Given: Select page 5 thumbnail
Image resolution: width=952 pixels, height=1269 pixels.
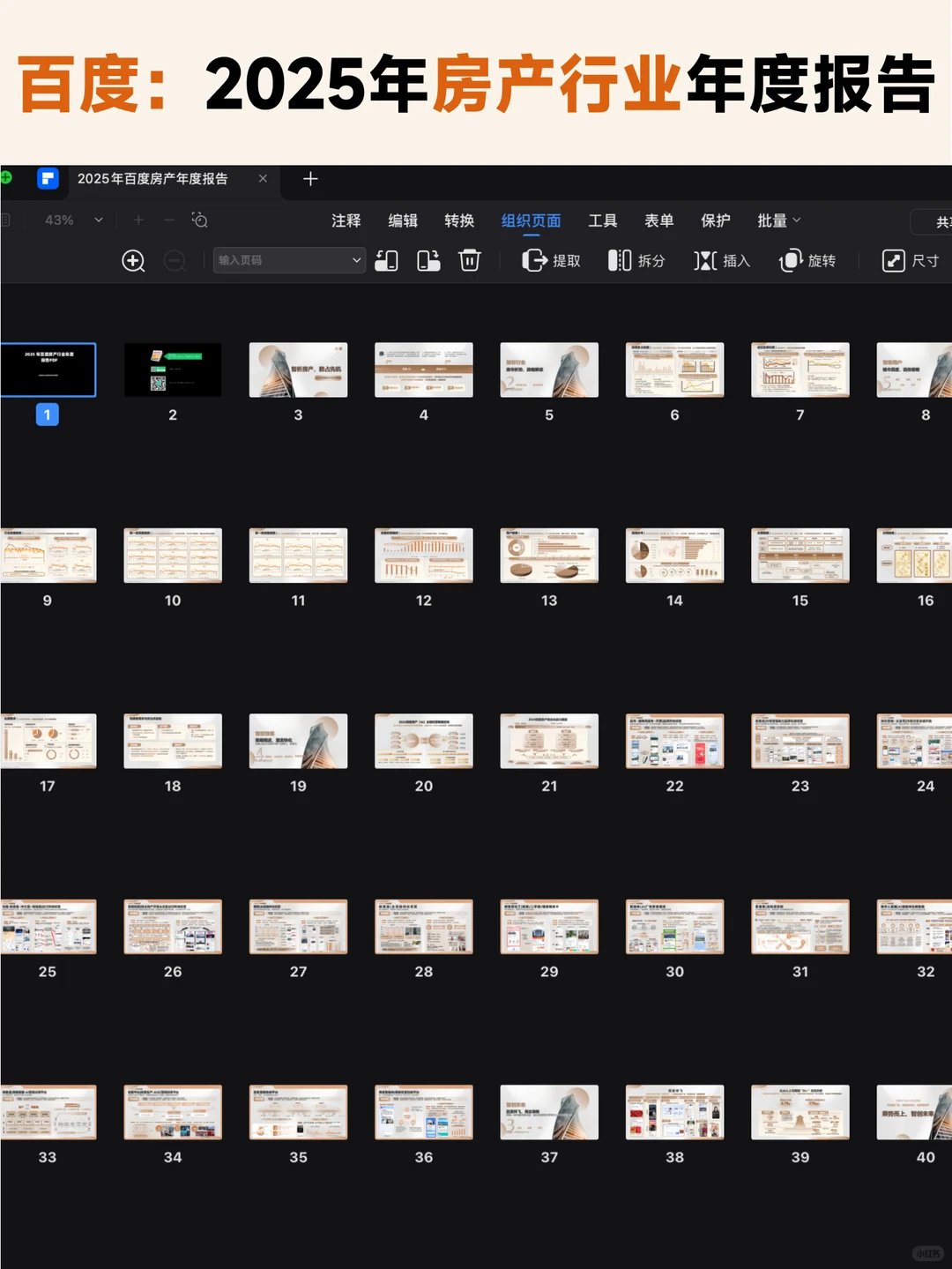Looking at the screenshot, I should pos(549,370).
